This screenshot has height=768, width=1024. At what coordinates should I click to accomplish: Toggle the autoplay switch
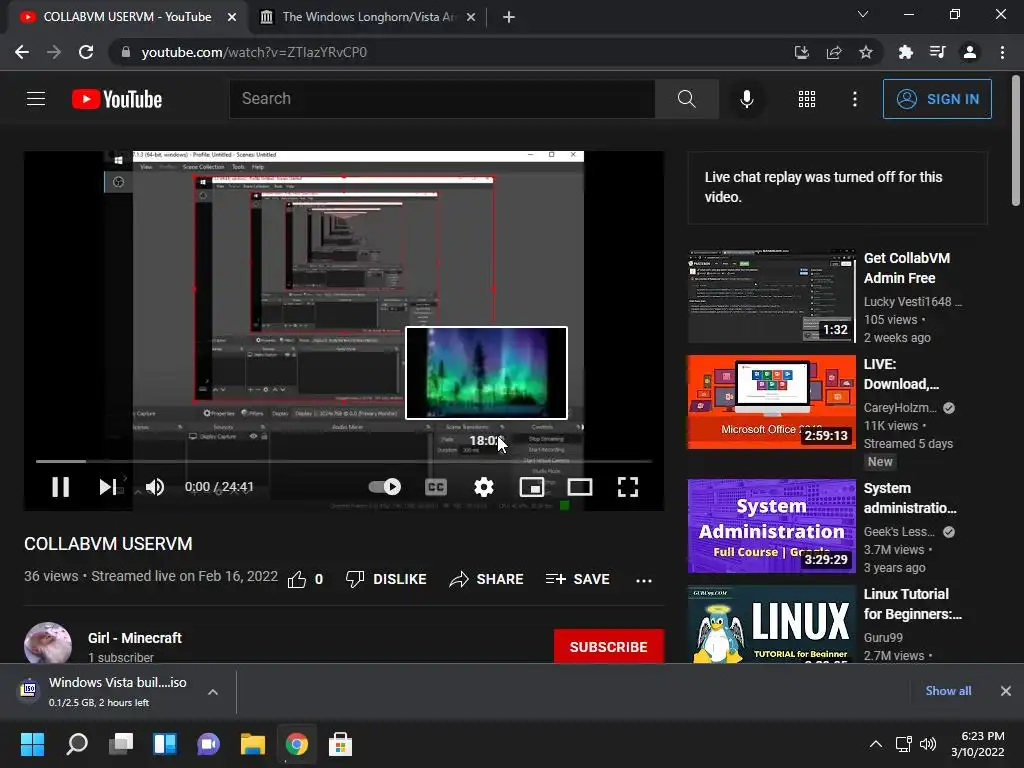[385, 487]
